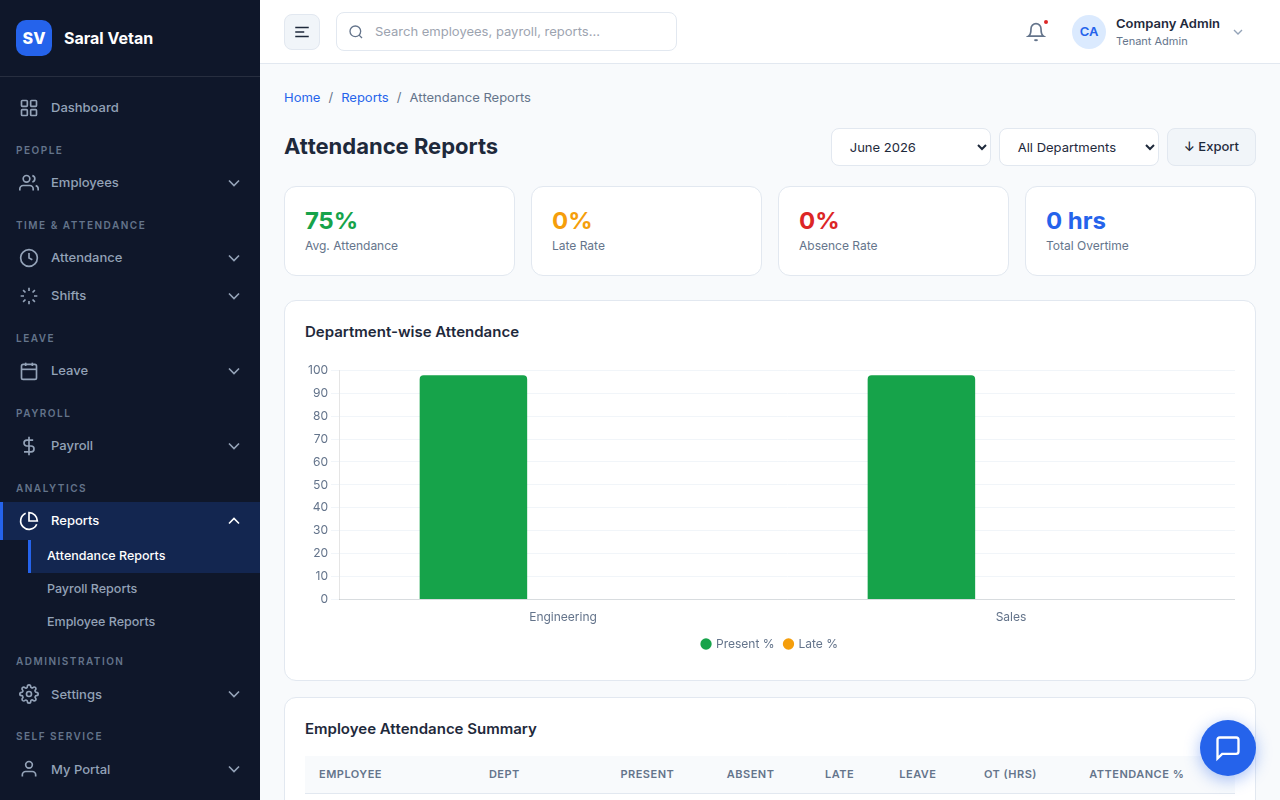This screenshot has height=800, width=1280.
Task: Open the Shifts sidebar menu label
Action: pyautogui.click(x=68, y=296)
